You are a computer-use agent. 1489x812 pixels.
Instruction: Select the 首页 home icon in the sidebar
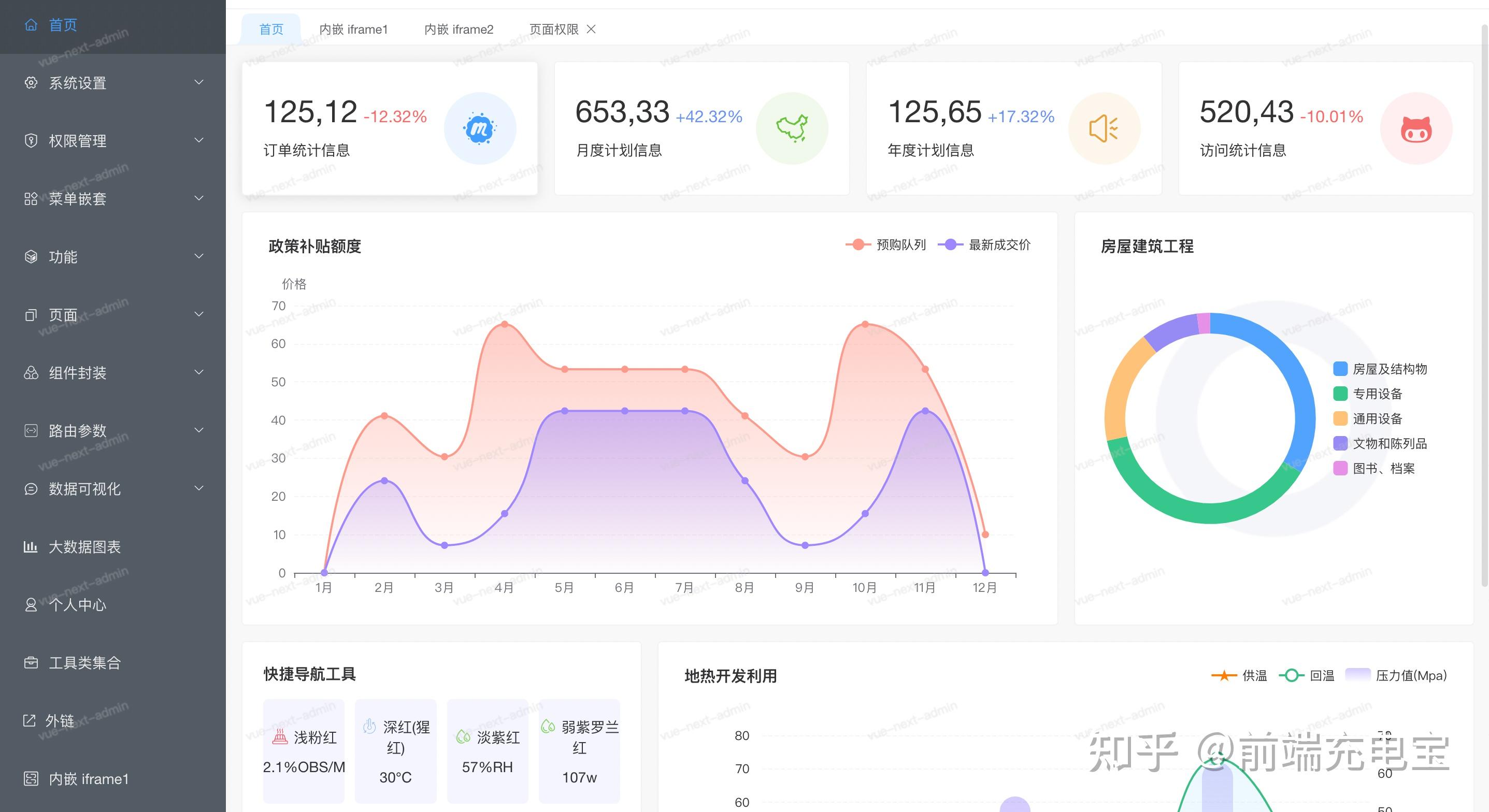(x=31, y=25)
